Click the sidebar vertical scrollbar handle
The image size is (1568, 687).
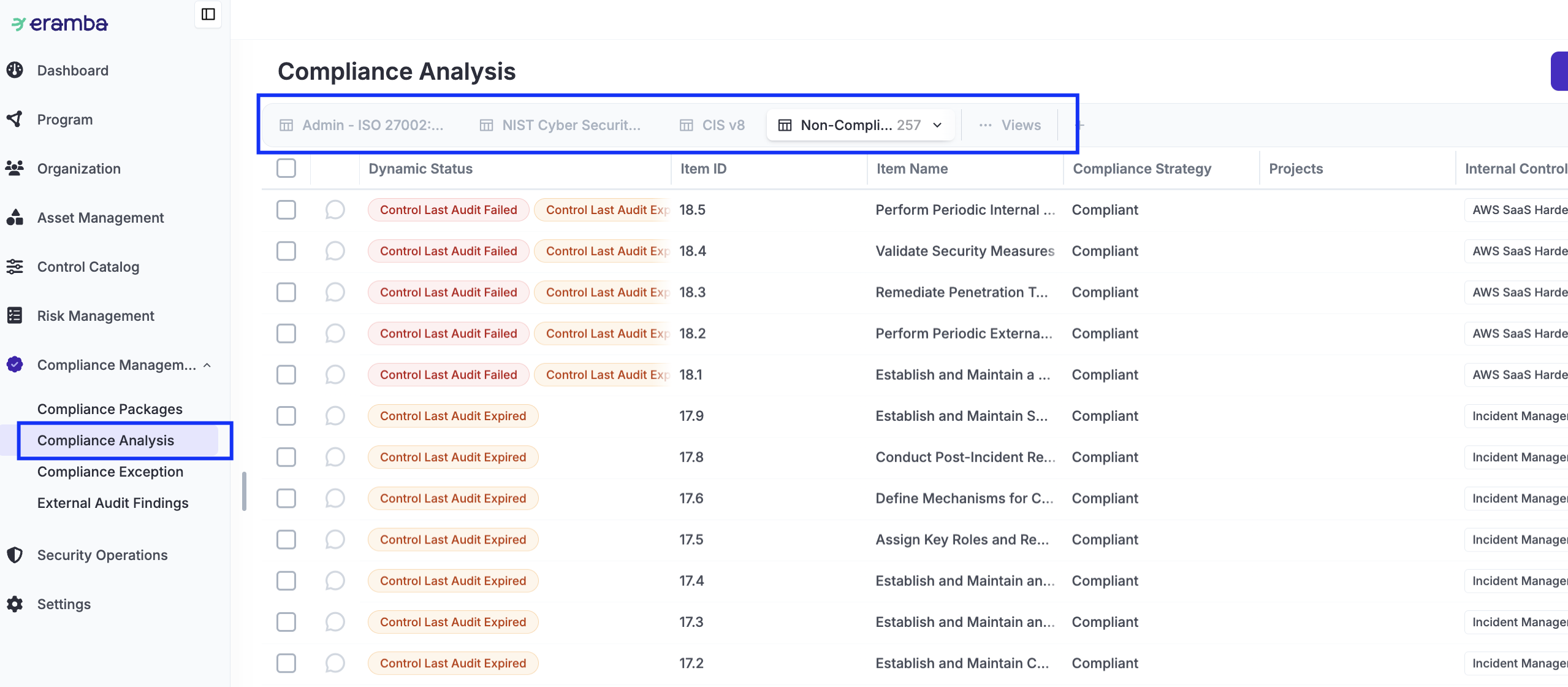244,491
